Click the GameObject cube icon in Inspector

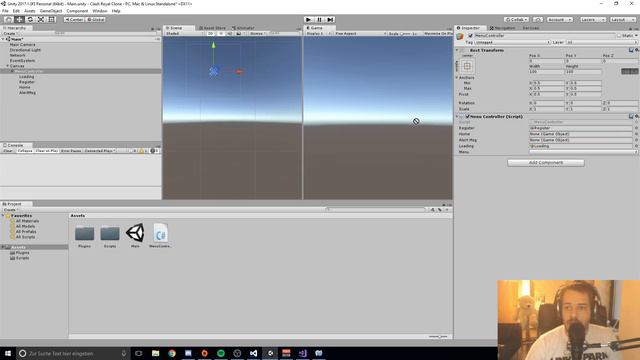click(460, 36)
